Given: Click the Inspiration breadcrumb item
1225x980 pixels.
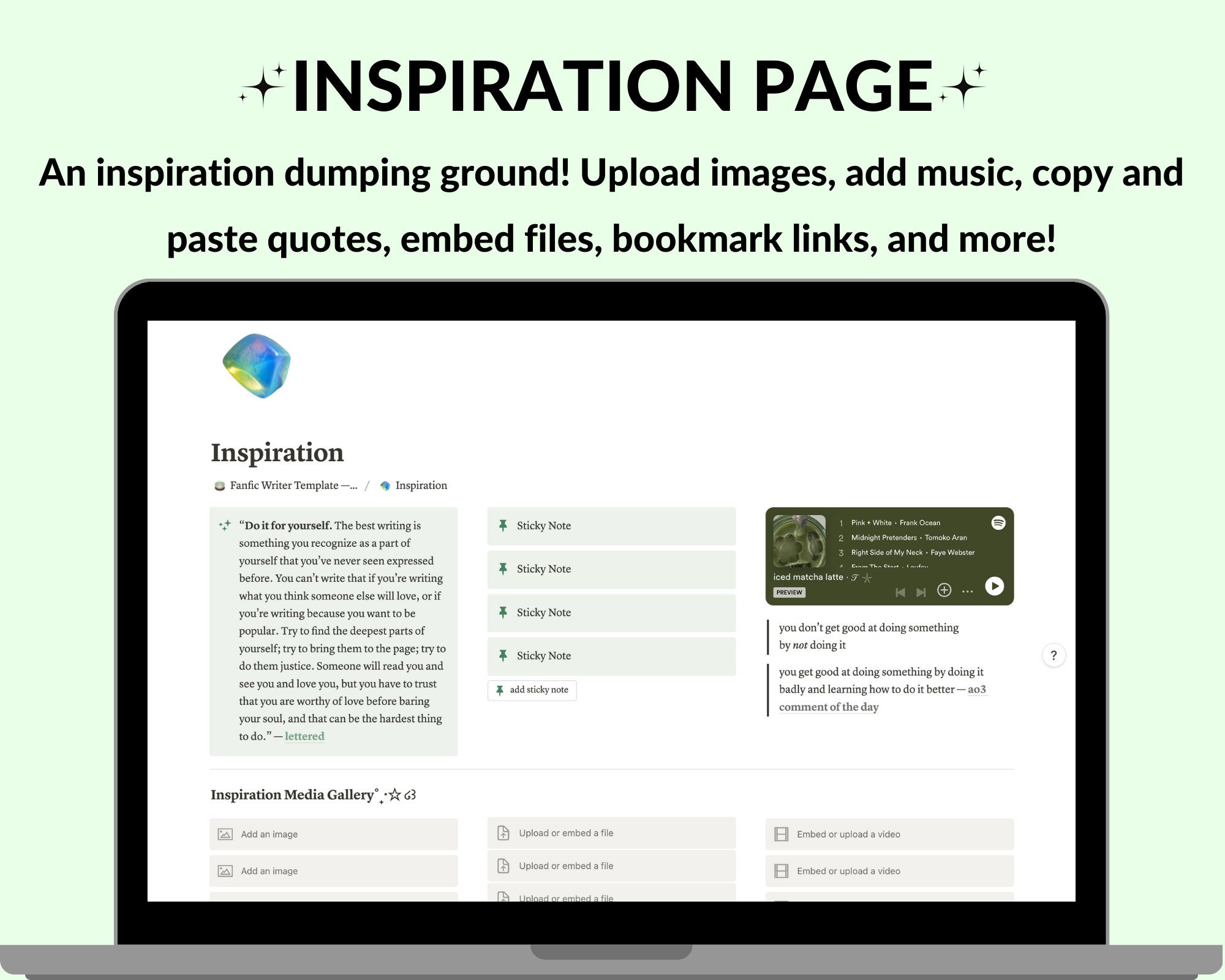Looking at the screenshot, I should pos(413,485).
